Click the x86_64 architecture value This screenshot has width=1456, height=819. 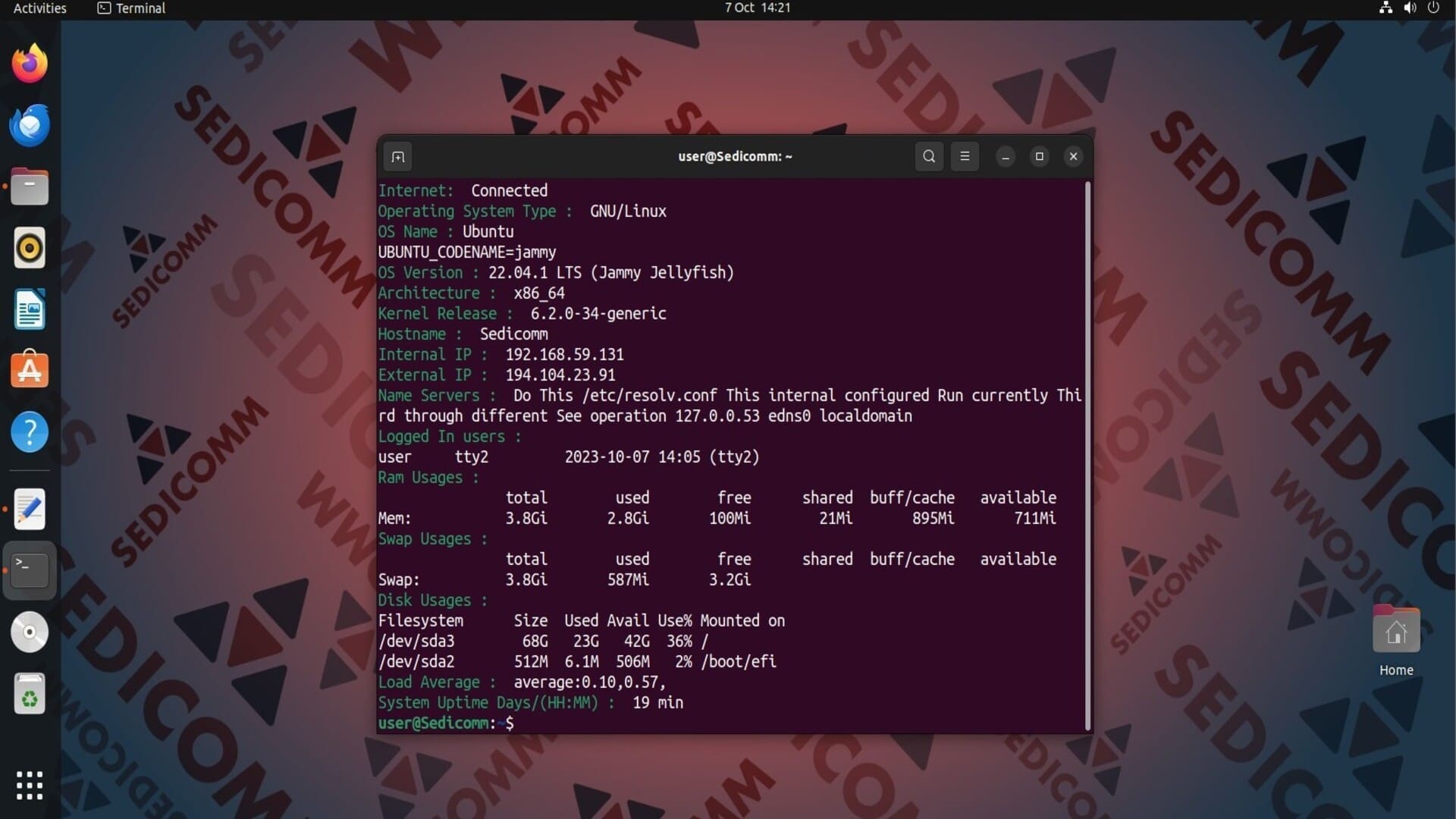539,293
